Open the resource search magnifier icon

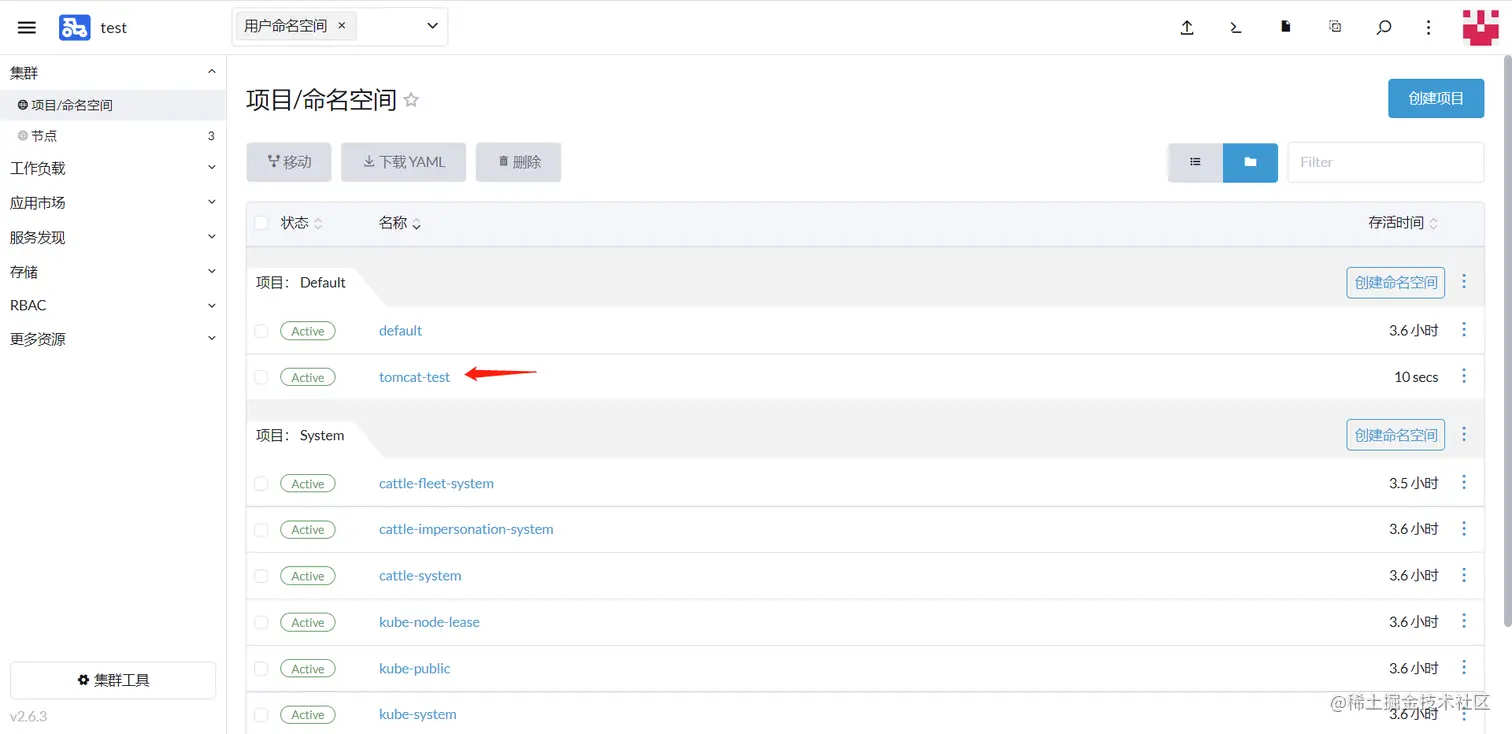coord(1384,28)
